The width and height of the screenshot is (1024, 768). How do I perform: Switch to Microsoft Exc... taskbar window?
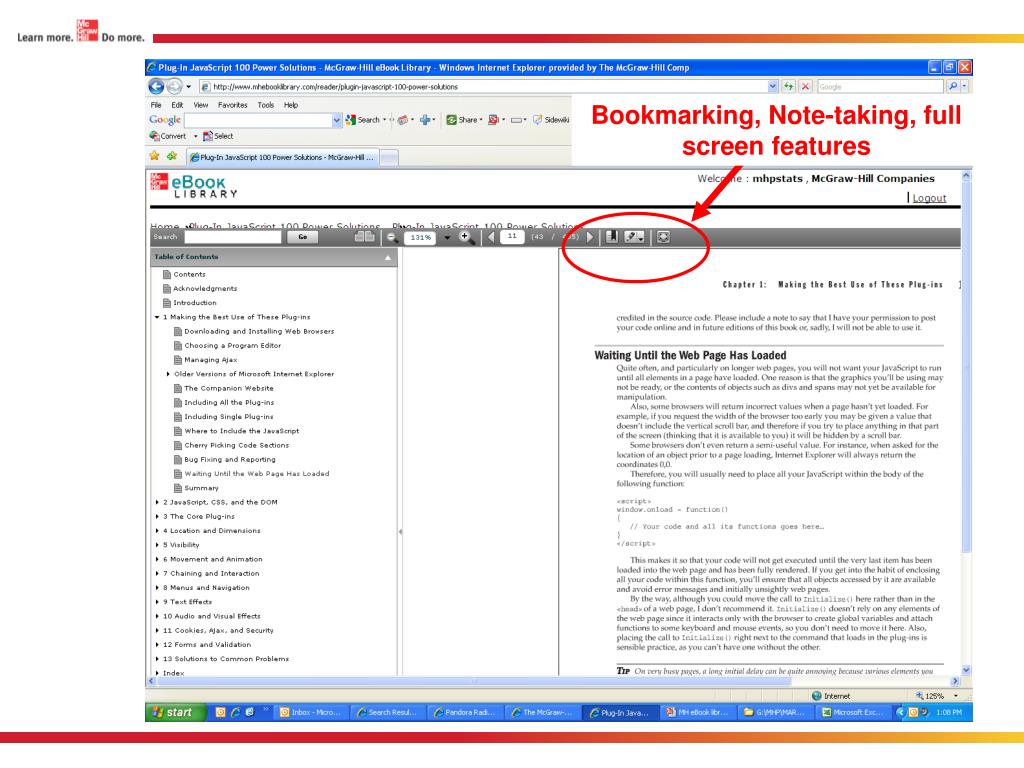[853, 712]
